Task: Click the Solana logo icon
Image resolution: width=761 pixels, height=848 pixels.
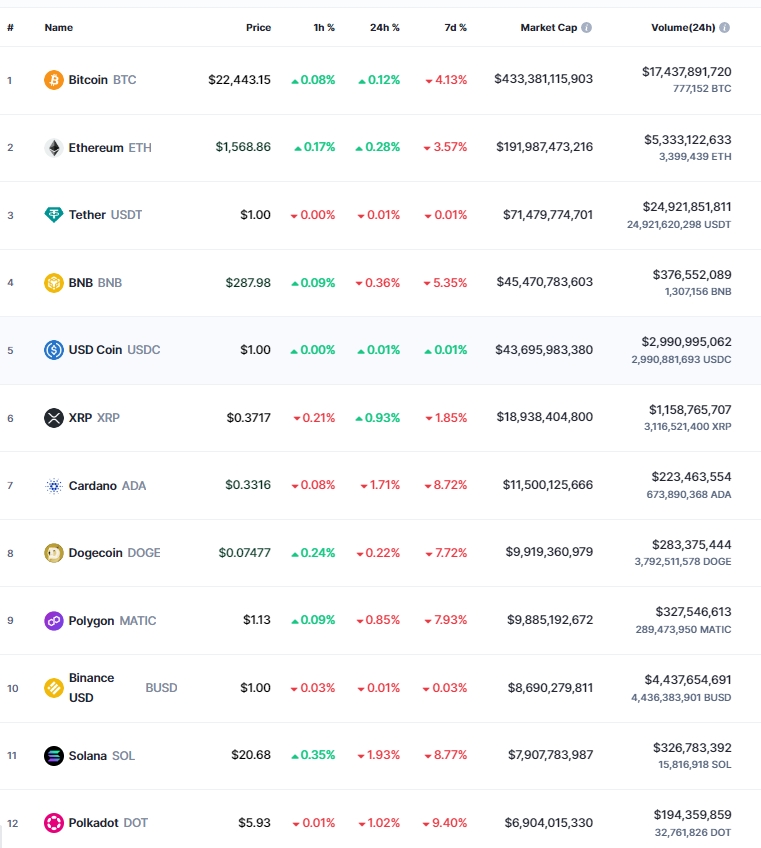Action: [54, 756]
